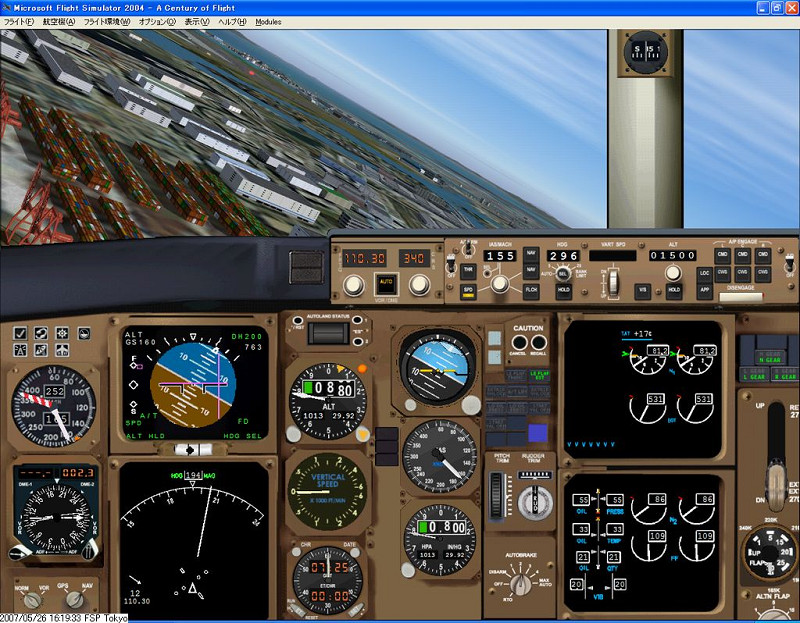Open the 航空機(A) menu
This screenshot has height=623, width=800.
click(x=59, y=22)
